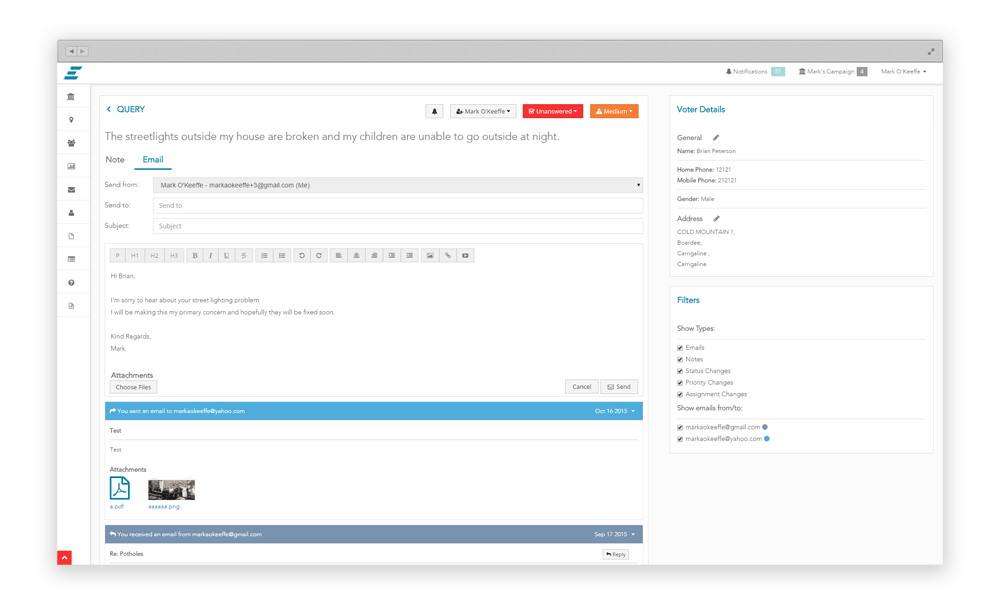Disable the markaokeeffe@yahoo.com email filter
1000x605 pixels.
pos(680,439)
